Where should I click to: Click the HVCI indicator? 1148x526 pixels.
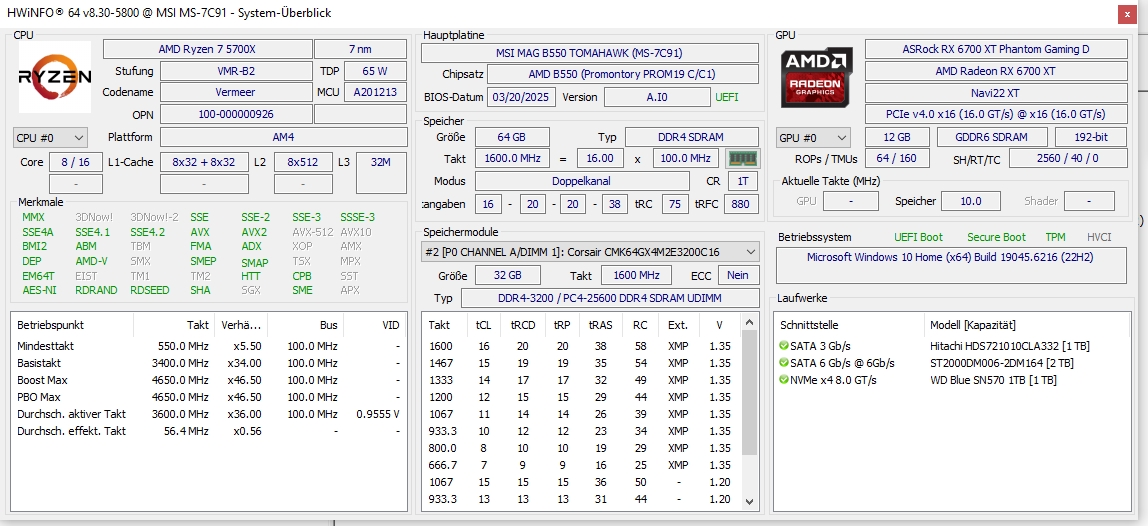pyautogui.click(x=1099, y=237)
